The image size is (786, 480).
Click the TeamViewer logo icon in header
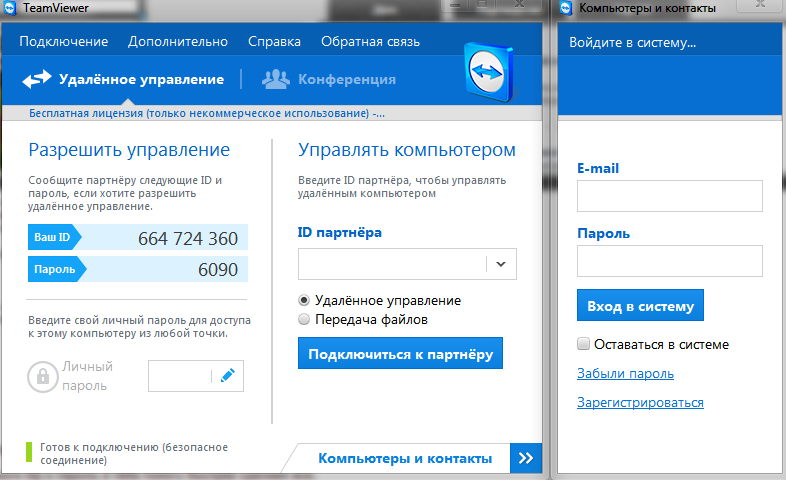pyautogui.click(x=489, y=72)
